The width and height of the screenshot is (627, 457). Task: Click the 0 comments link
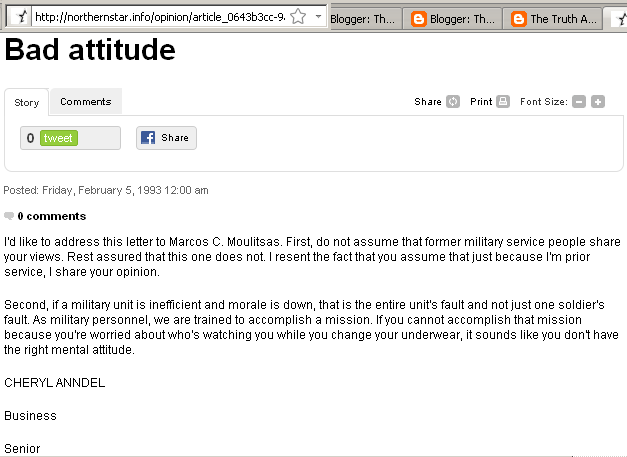pyautogui.click(x=52, y=216)
